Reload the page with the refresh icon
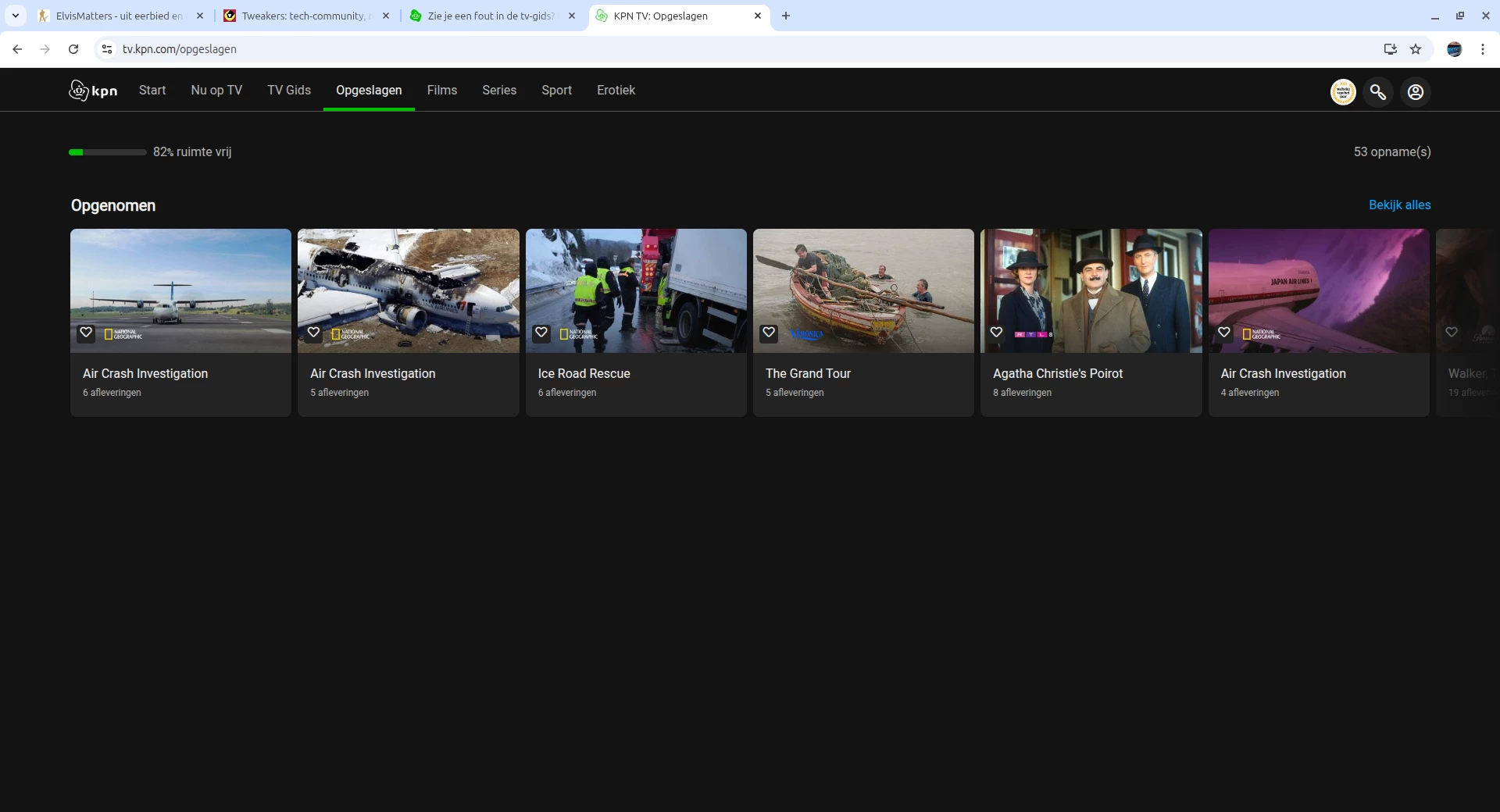 (73, 49)
